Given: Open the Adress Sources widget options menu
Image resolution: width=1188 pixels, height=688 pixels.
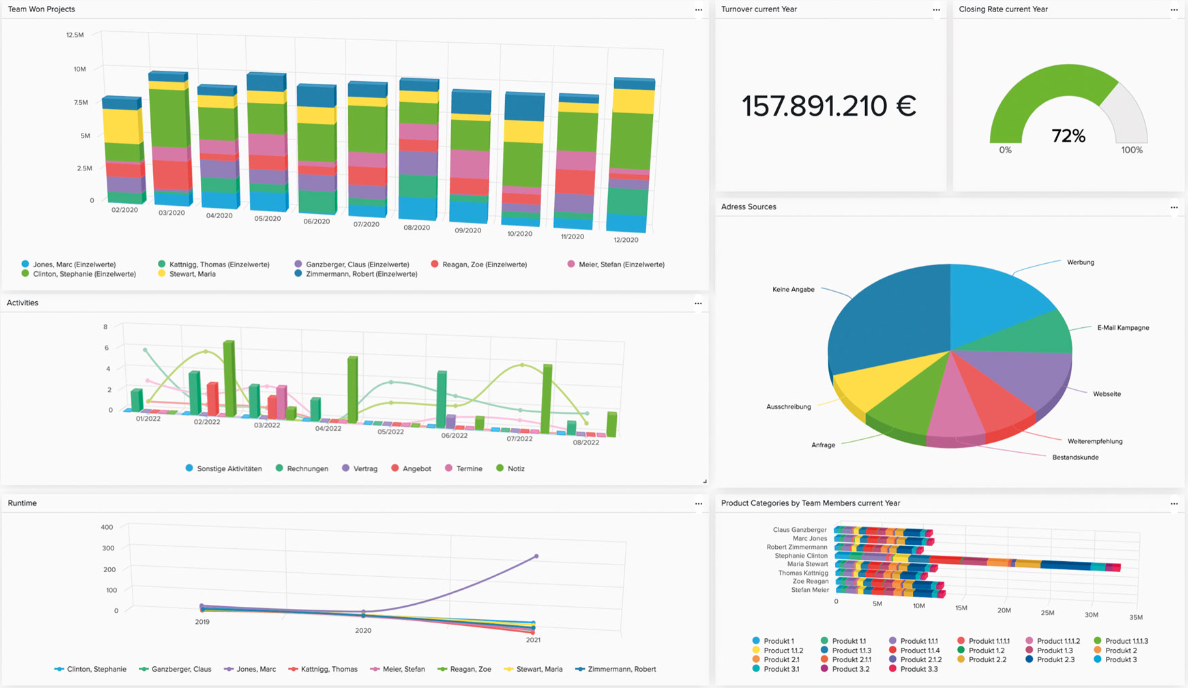Looking at the screenshot, I should coord(1174,208).
